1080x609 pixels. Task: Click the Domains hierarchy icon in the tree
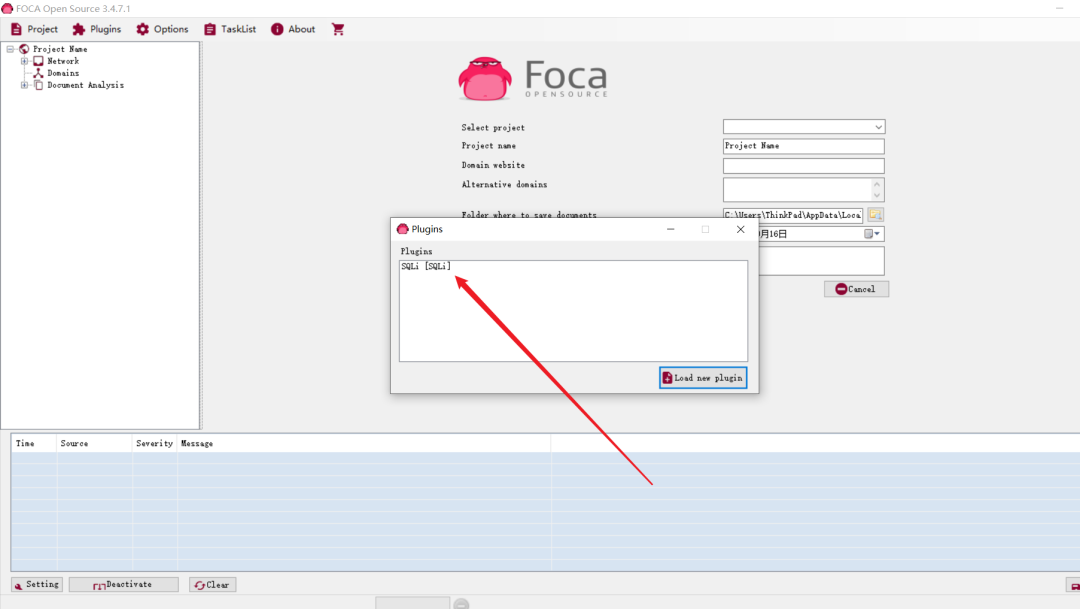pos(39,73)
